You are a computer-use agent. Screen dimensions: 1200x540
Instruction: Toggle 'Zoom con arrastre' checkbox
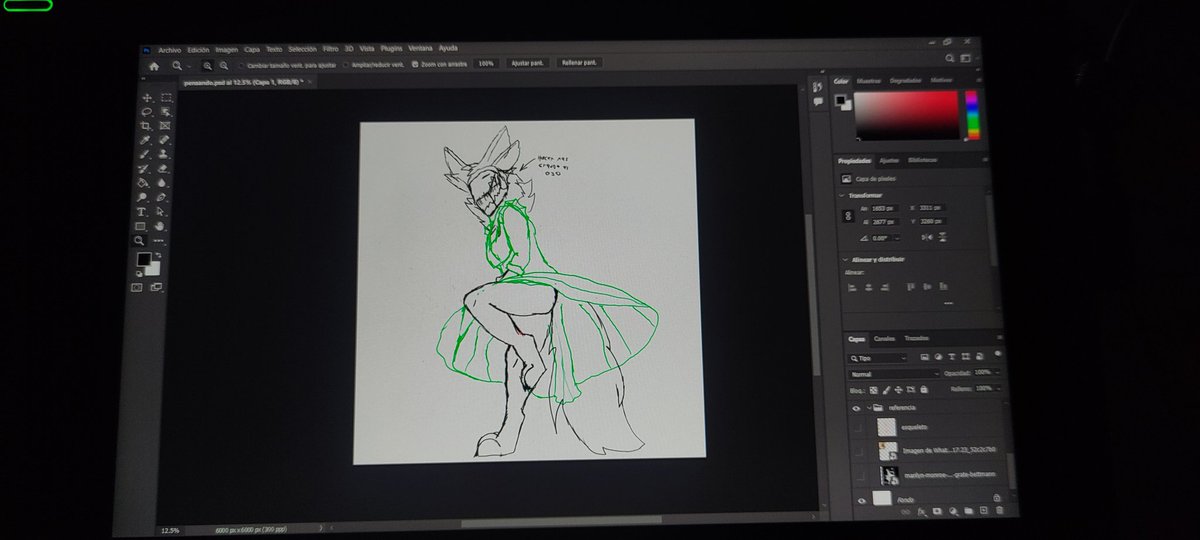coord(414,64)
